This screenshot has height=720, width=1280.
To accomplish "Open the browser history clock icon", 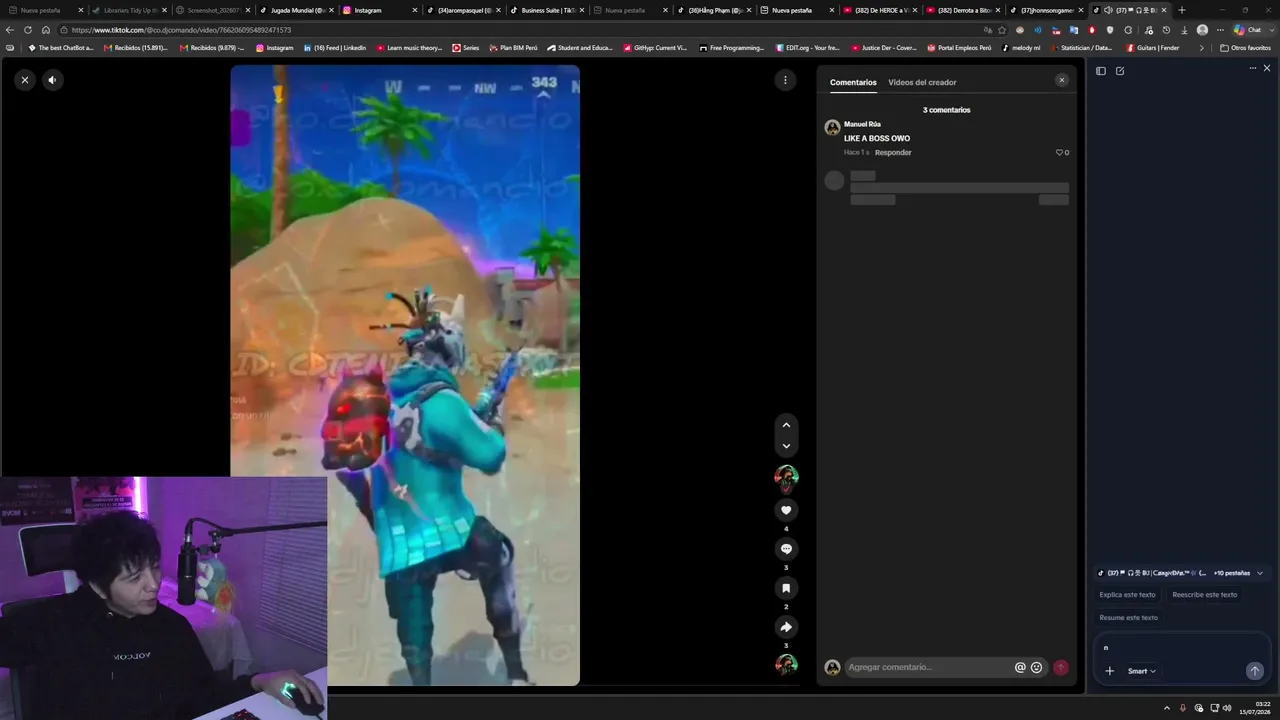I will tap(1165, 30).
